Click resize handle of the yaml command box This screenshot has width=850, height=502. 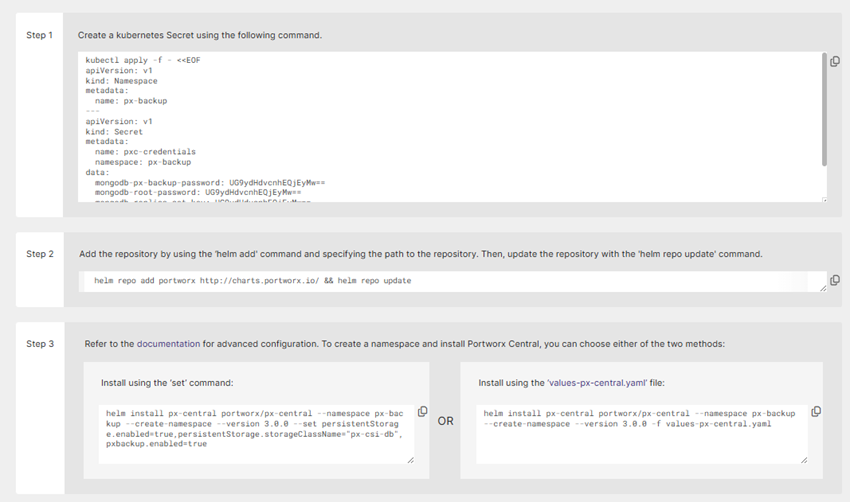click(x=803, y=460)
